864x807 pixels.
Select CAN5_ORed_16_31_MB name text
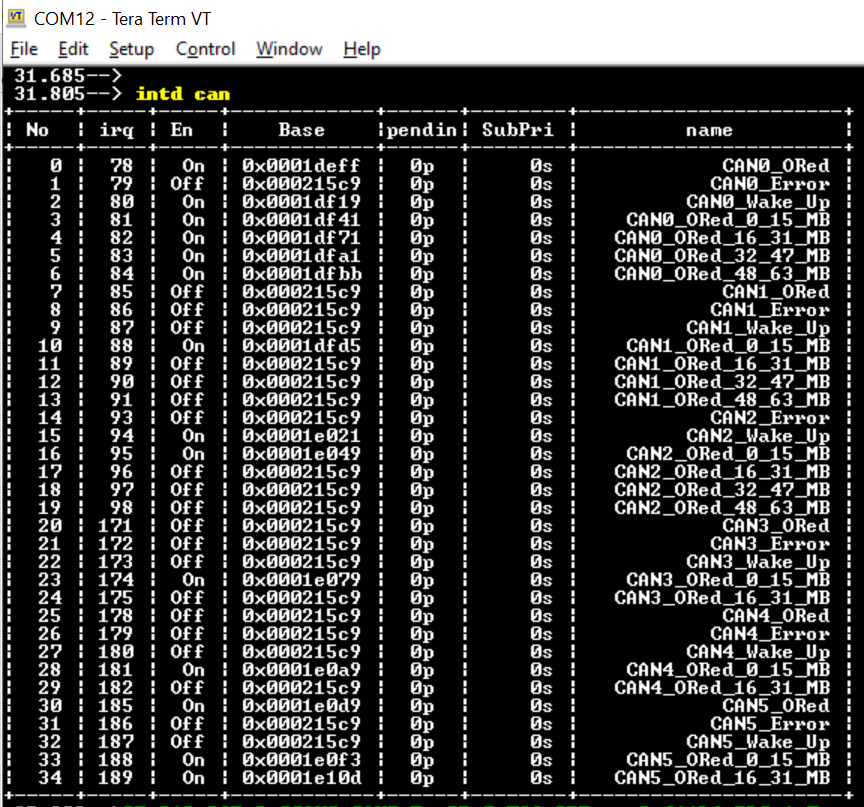coord(722,777)
